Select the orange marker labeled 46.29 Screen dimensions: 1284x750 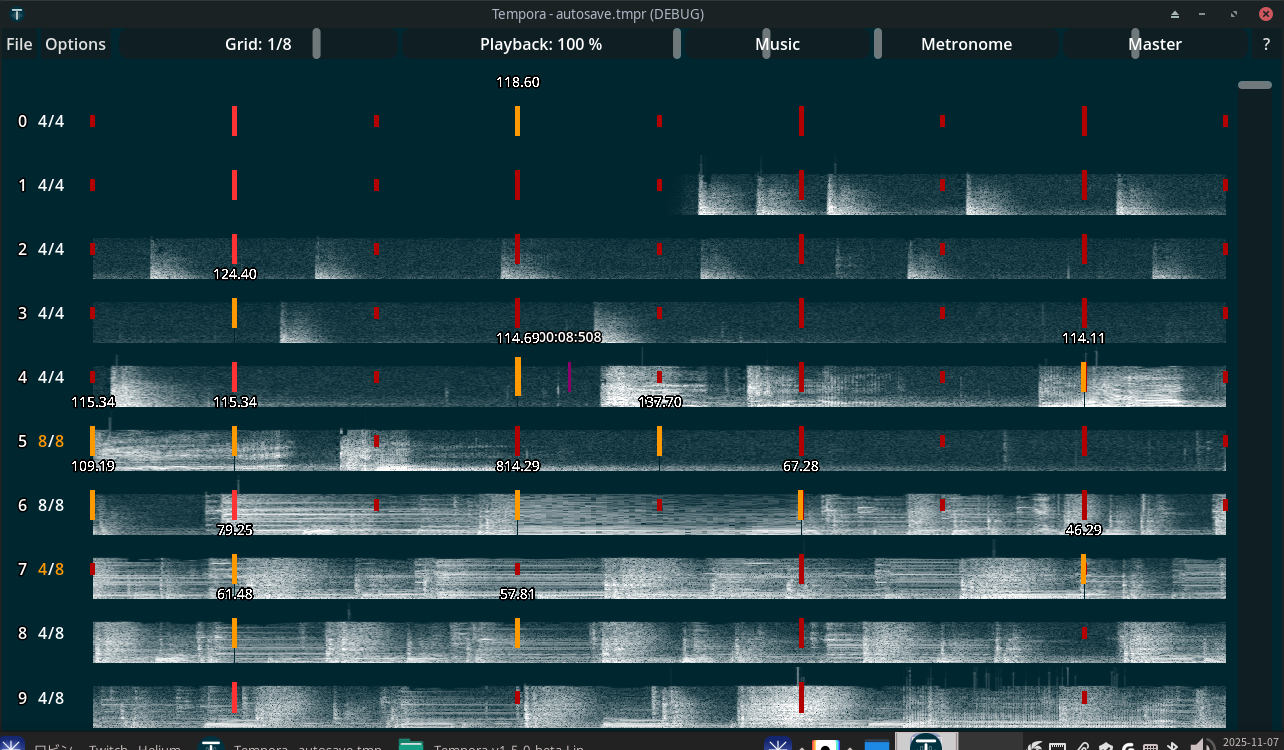(1084, 568)
